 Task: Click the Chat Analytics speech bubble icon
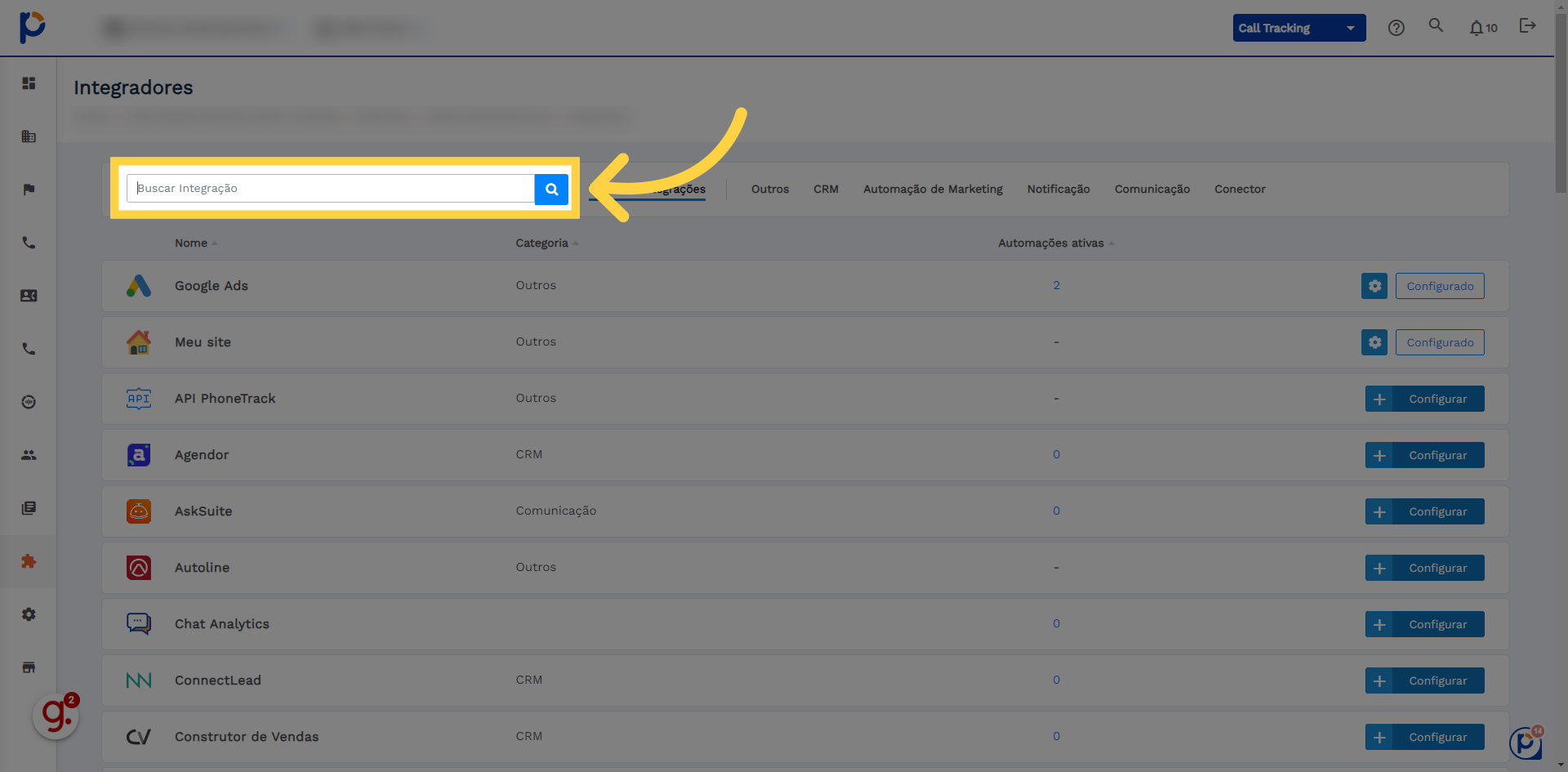(x=139, y=624)
